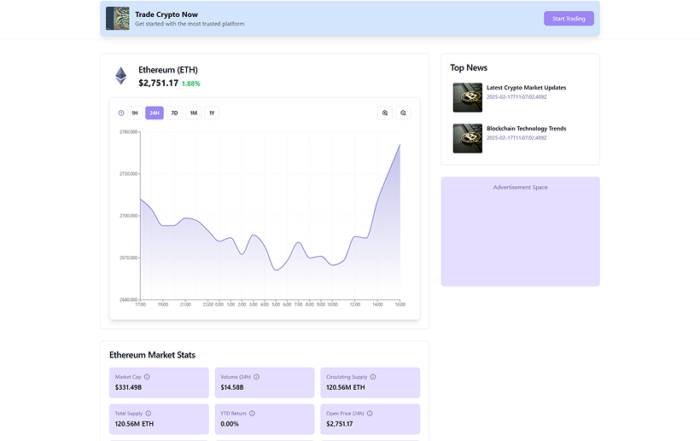The height and width of the screenshot is (441, 700).
Task: Click the Advertisement Space label
Action: (521, 187)
